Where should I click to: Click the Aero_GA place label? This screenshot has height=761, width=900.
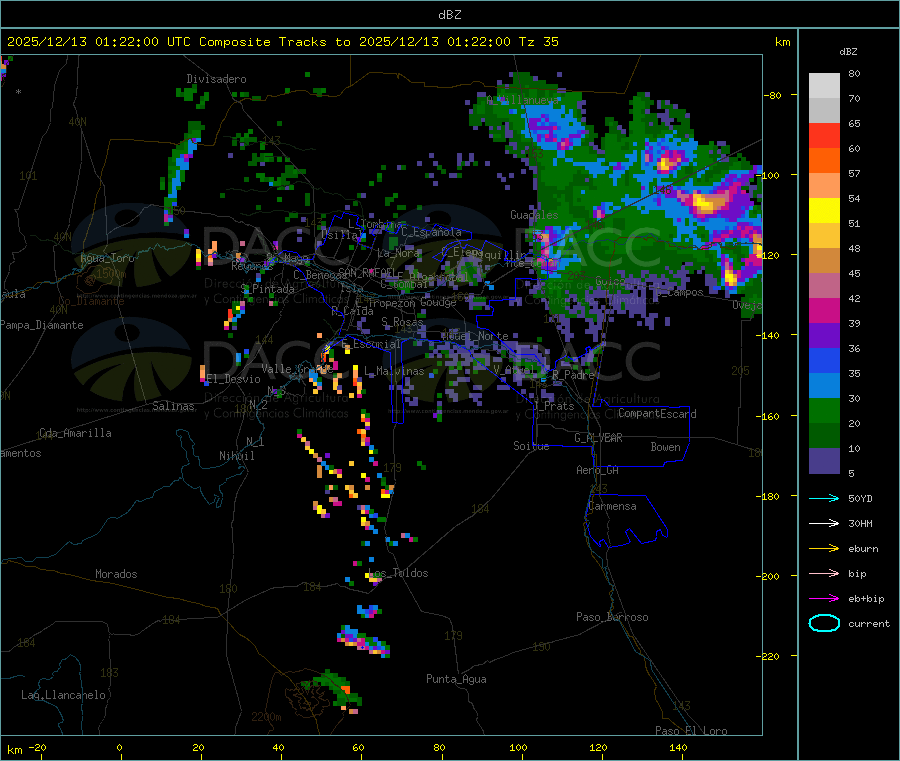598,470
